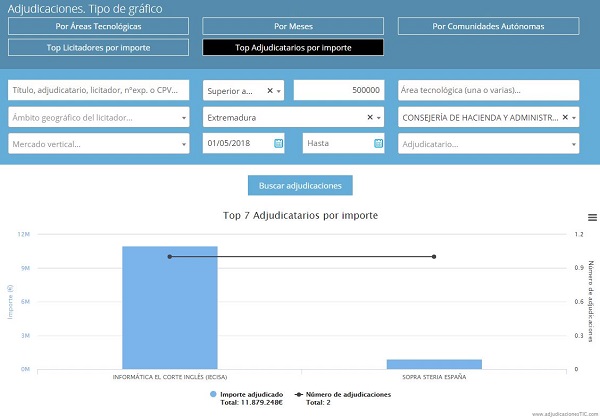This screenshot has height=419, width=600.
Task: Select the Por Meses chart type
Action: pyautogui.click(x=293, y=26)
